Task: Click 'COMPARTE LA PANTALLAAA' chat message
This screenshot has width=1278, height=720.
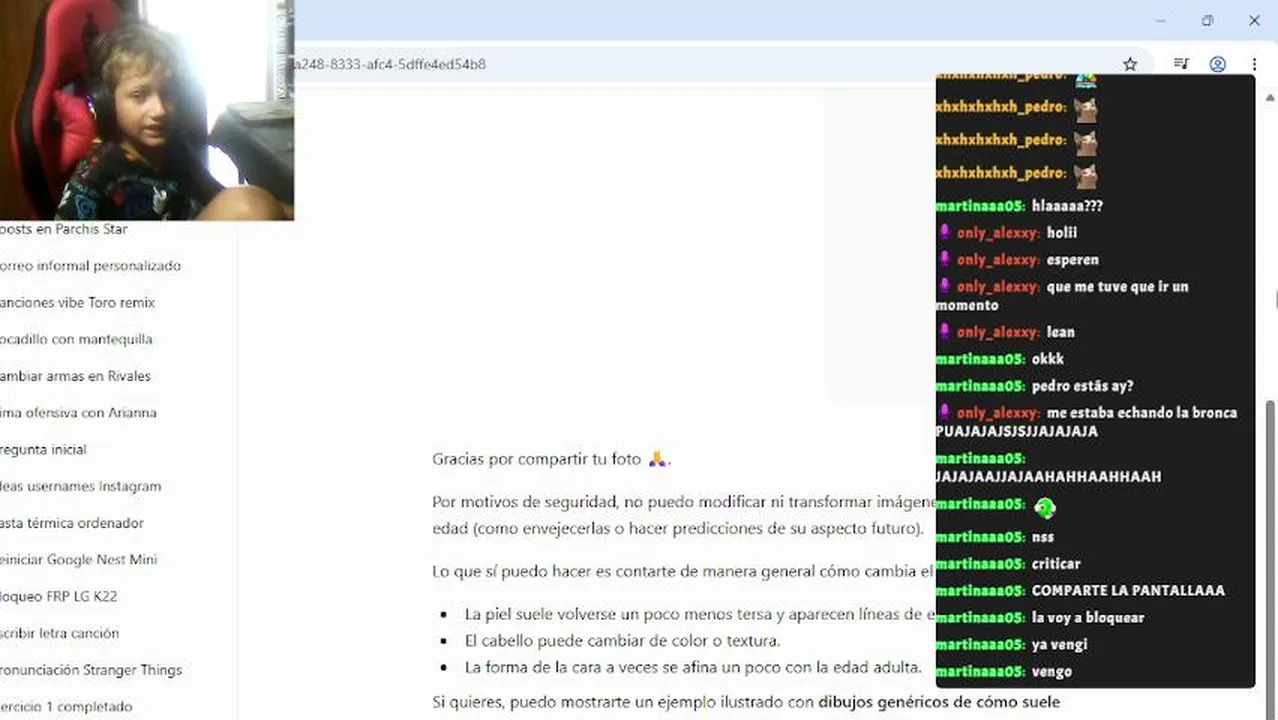Action: [x=1128, y=591]
